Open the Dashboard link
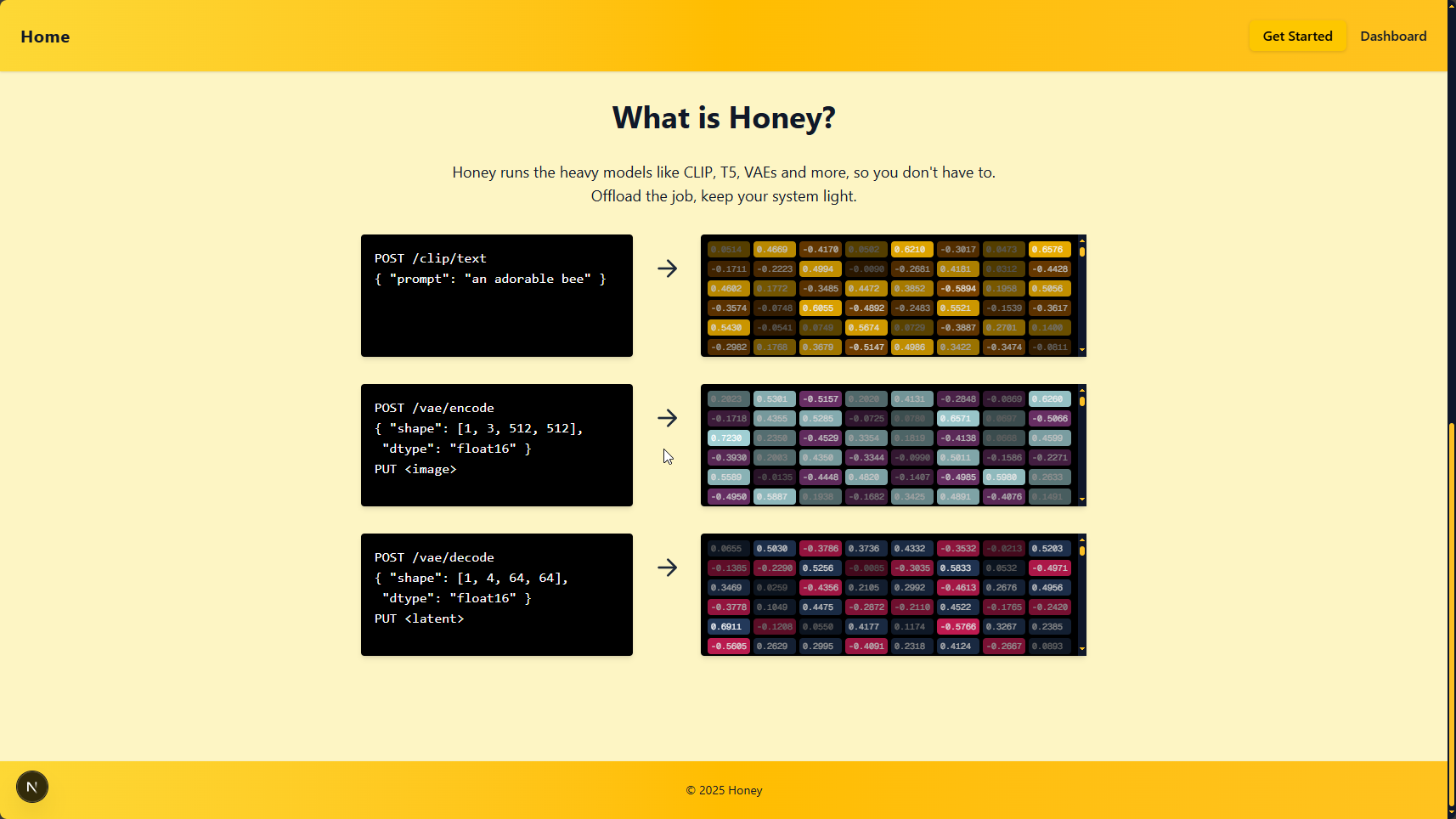The width and height of the screenshot is (1456, 819). click(x=1393, y=36)
